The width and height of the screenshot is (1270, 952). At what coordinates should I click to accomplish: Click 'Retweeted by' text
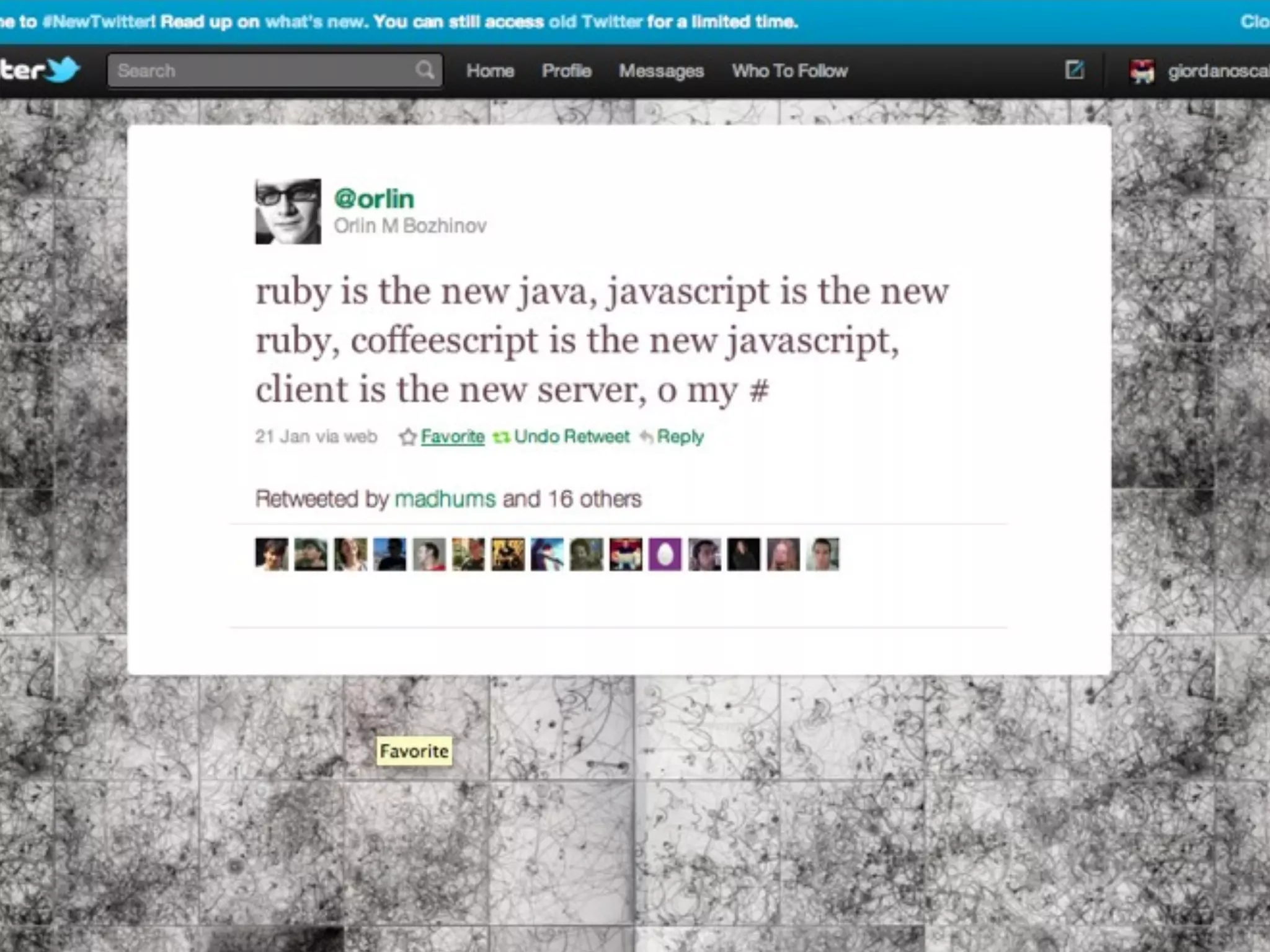click(x=322, y=499)
